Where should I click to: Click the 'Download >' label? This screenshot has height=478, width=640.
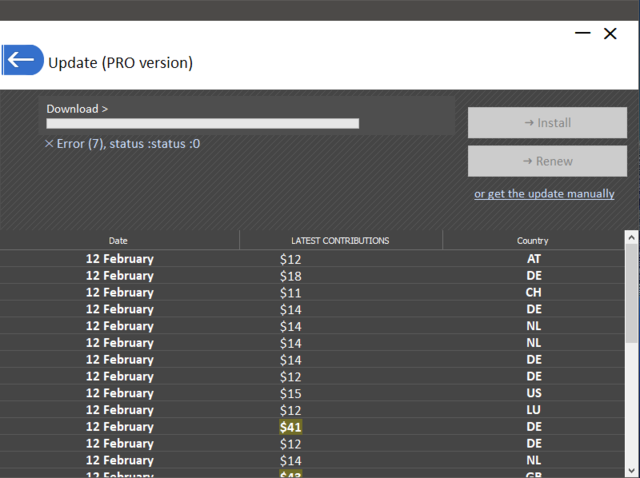click(x=77, y=109)
